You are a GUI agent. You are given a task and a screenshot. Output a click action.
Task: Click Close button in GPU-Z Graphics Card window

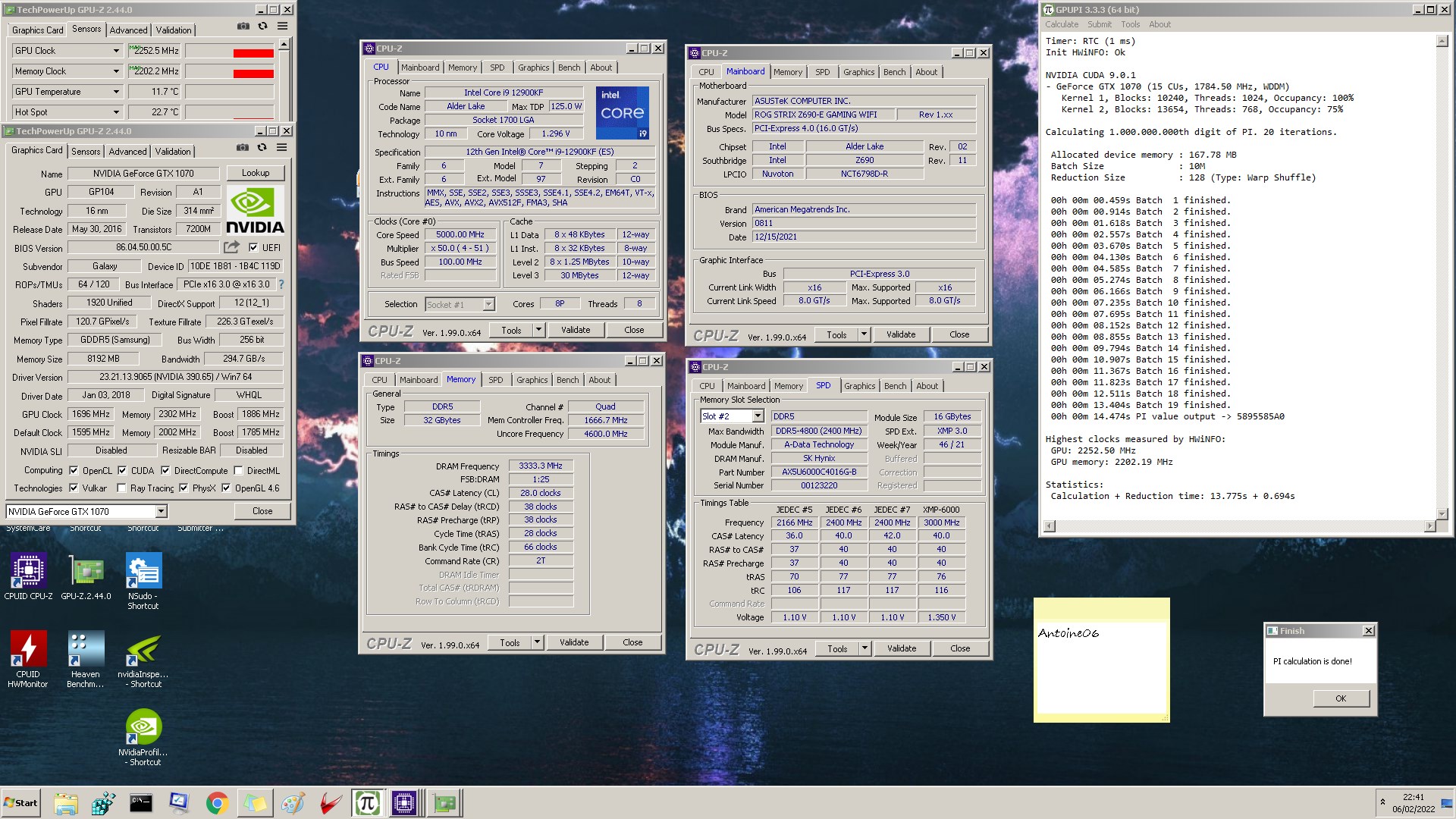coord(262,511)
